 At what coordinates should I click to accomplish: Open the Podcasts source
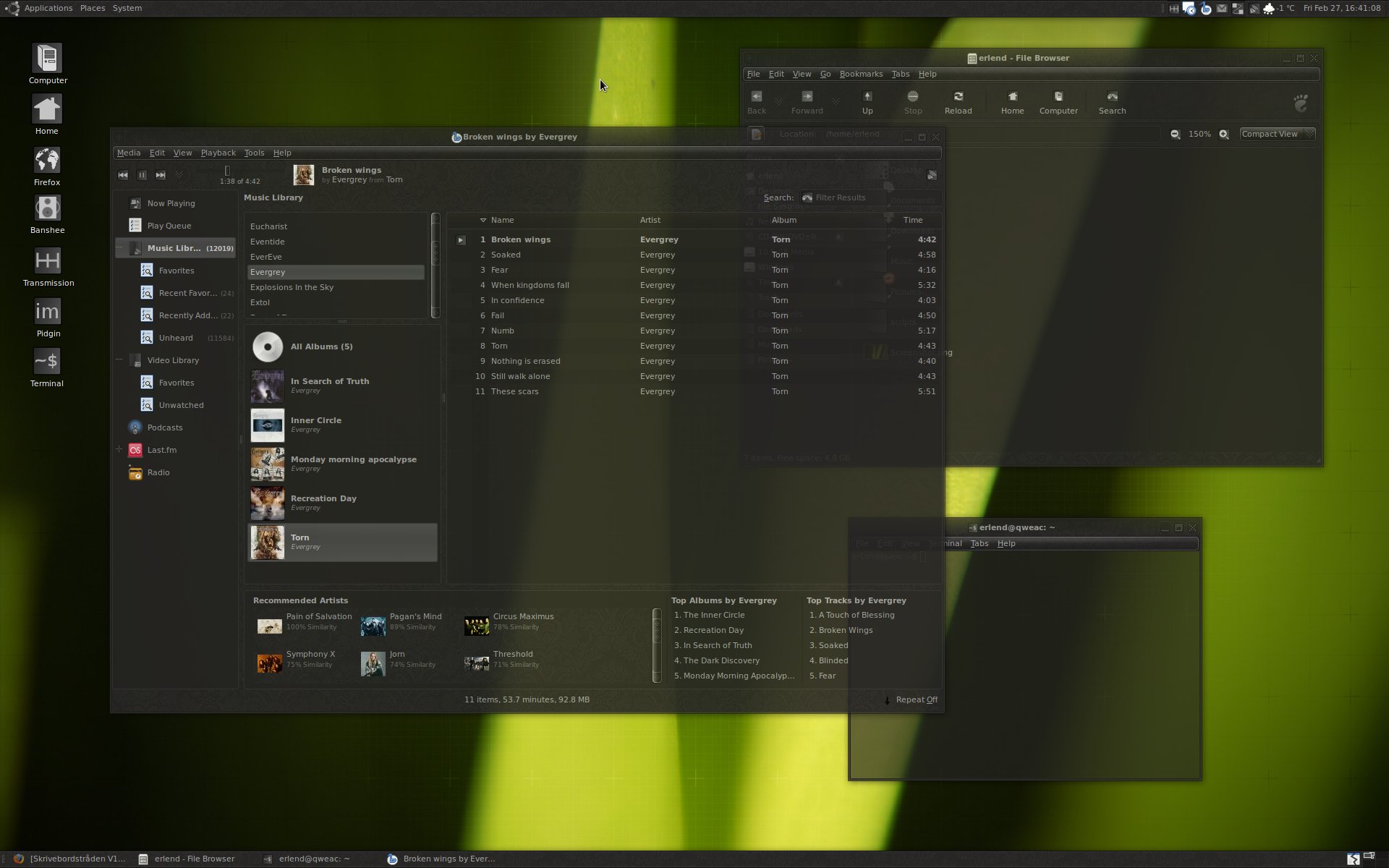pos(165,427)
